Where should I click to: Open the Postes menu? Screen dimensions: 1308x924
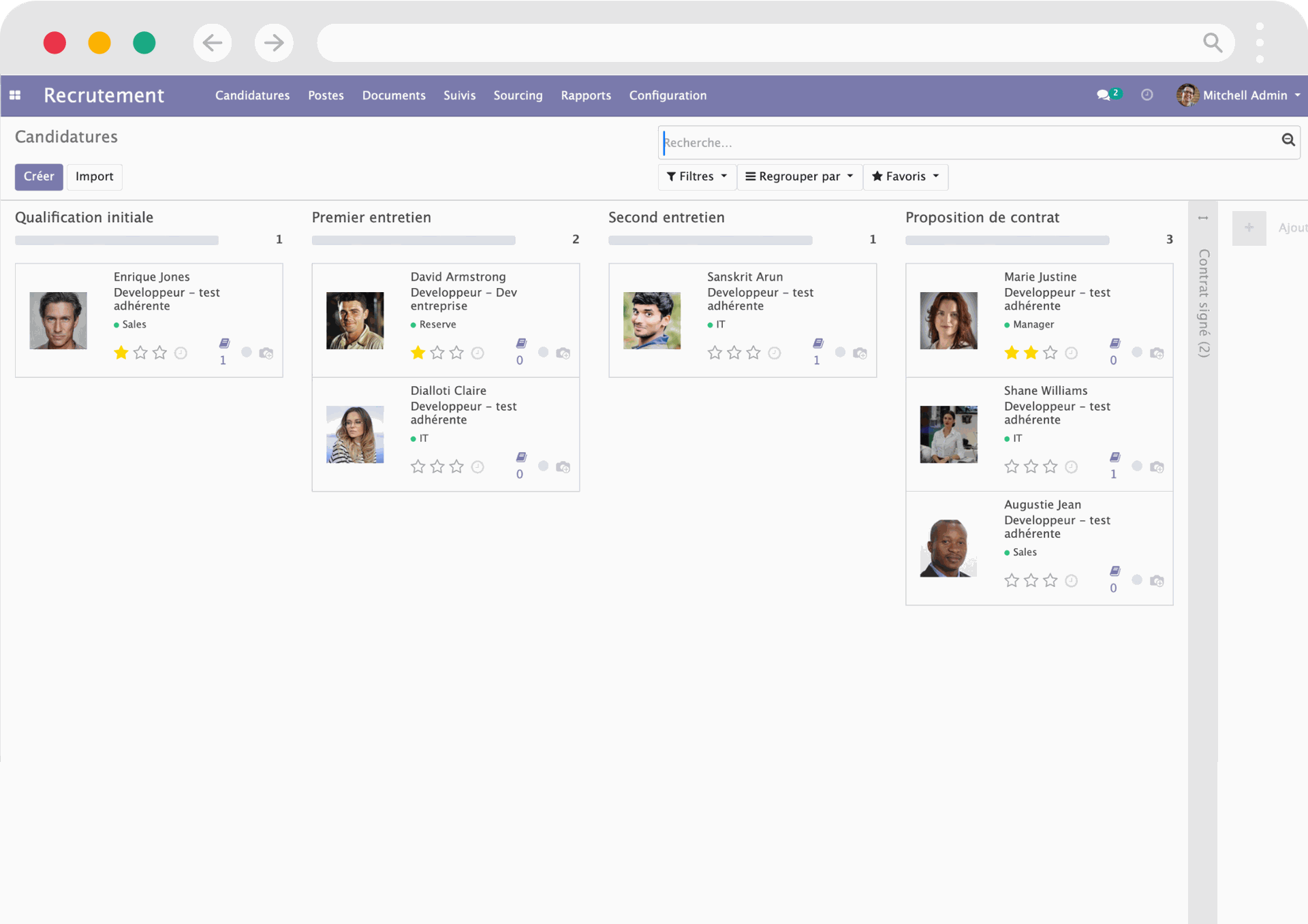click(x=326, y=95)
